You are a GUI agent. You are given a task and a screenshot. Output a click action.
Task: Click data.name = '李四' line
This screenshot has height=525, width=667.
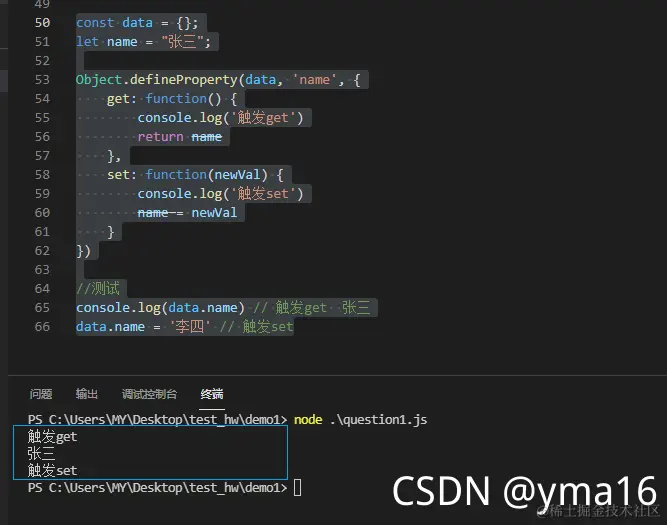click(185, 326)
